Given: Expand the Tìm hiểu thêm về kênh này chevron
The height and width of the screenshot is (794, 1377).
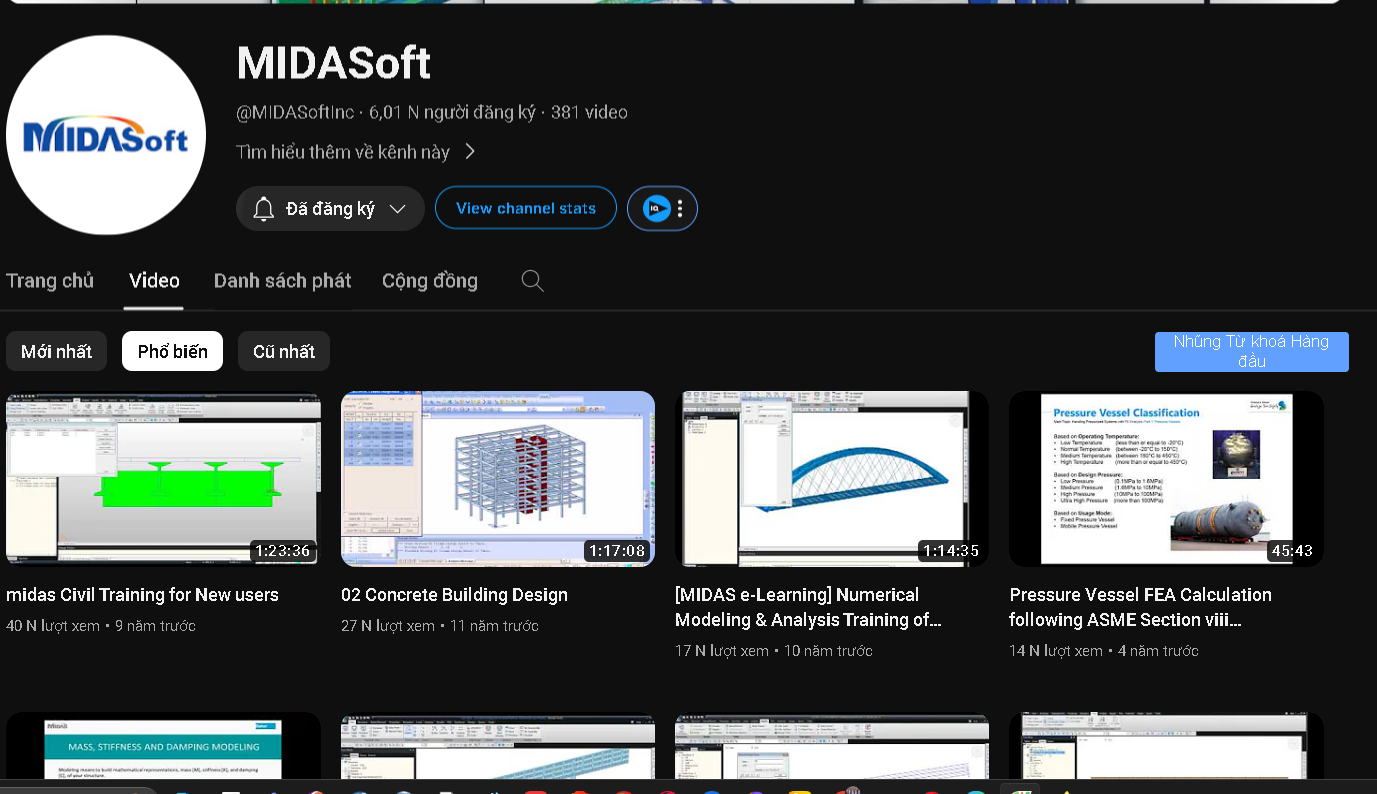Looking at the screenshot, I should click(x=470, y=152).
